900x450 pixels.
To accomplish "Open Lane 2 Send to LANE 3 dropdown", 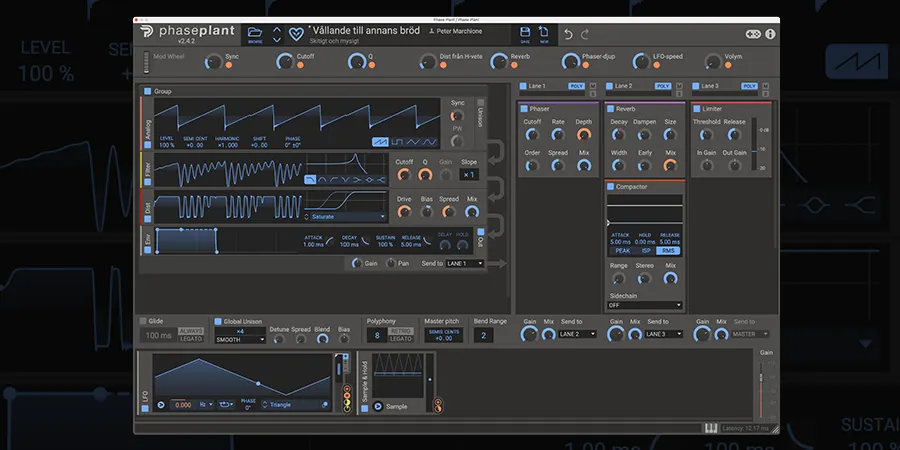I will 664,334.
